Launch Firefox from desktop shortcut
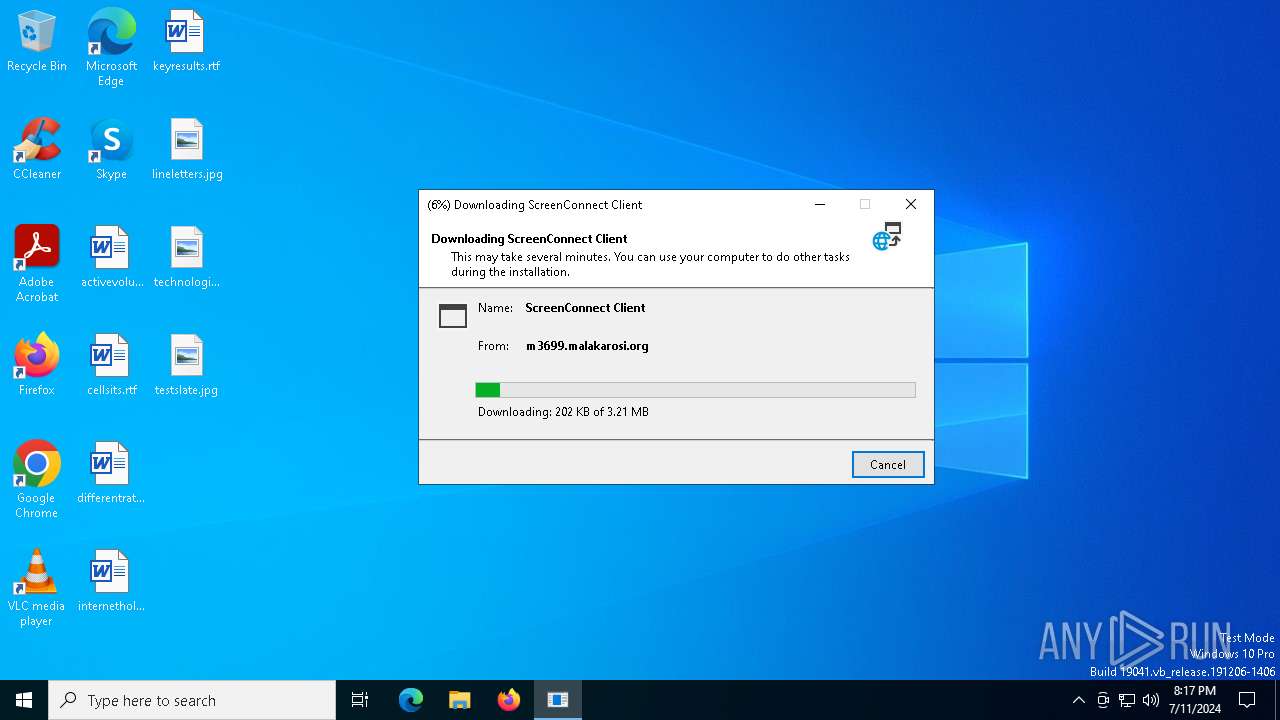The image size is (1280, 720). pos(37,366)
